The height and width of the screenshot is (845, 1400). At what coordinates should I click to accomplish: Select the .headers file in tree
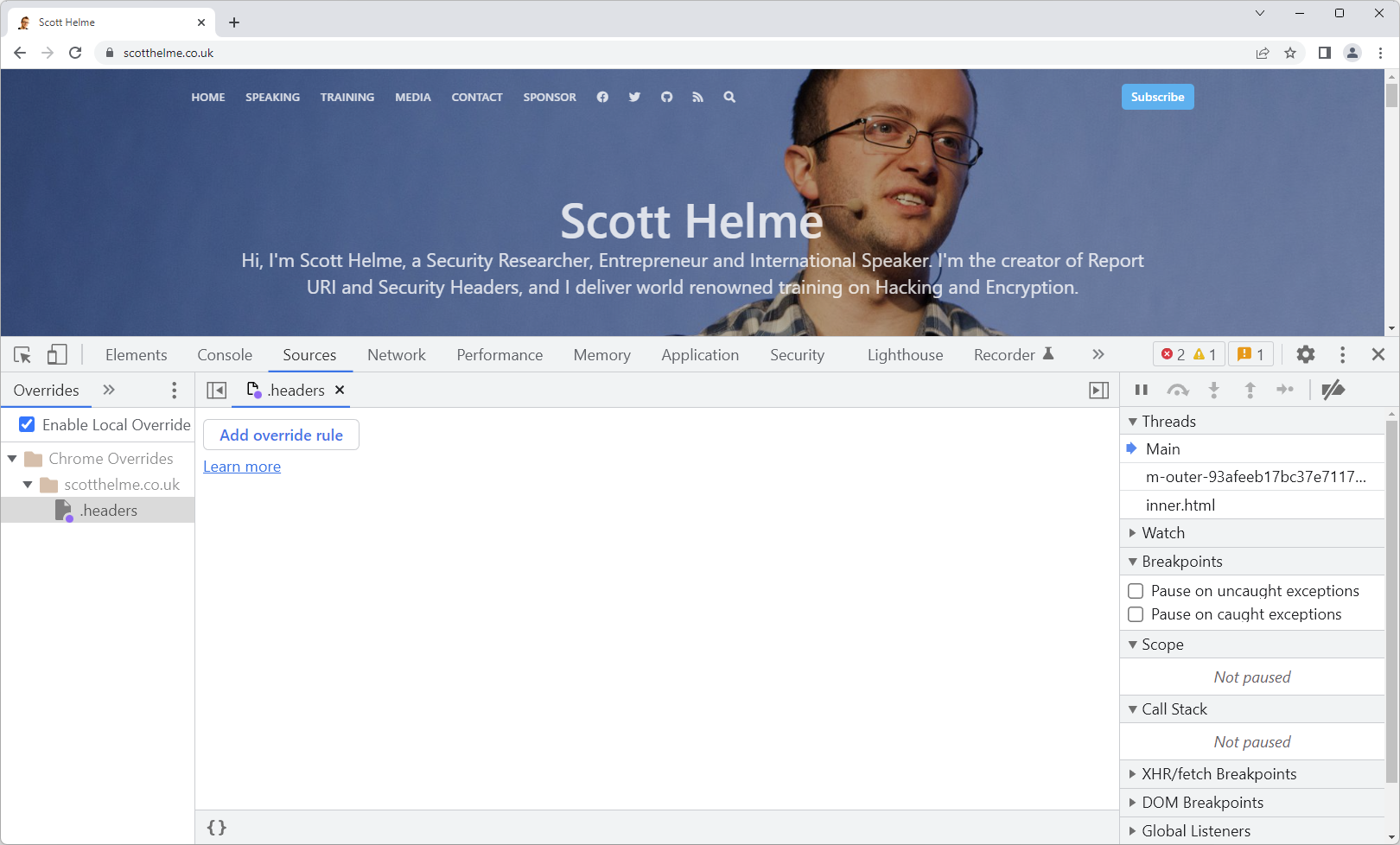(98, 511)
